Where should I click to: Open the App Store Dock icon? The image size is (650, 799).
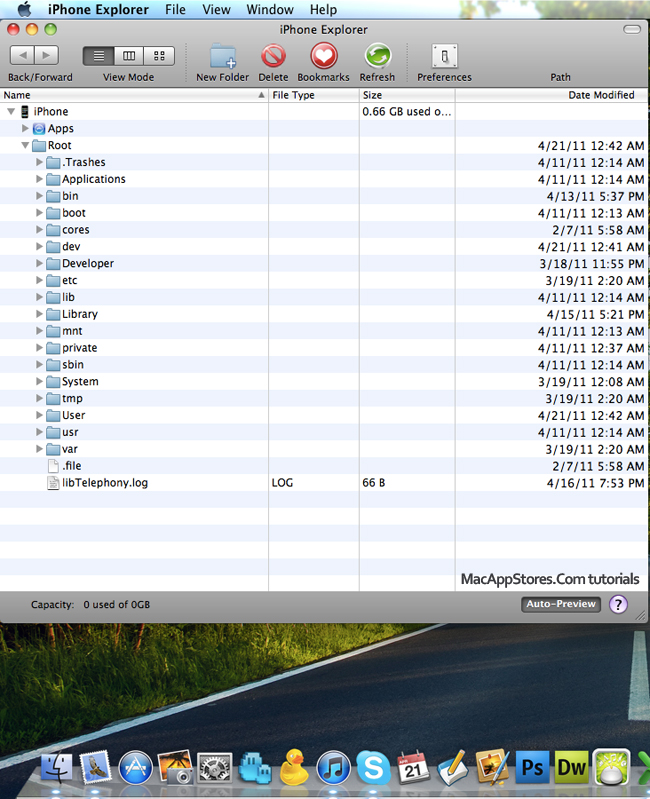pyautogui.click(x=136, y=768)
